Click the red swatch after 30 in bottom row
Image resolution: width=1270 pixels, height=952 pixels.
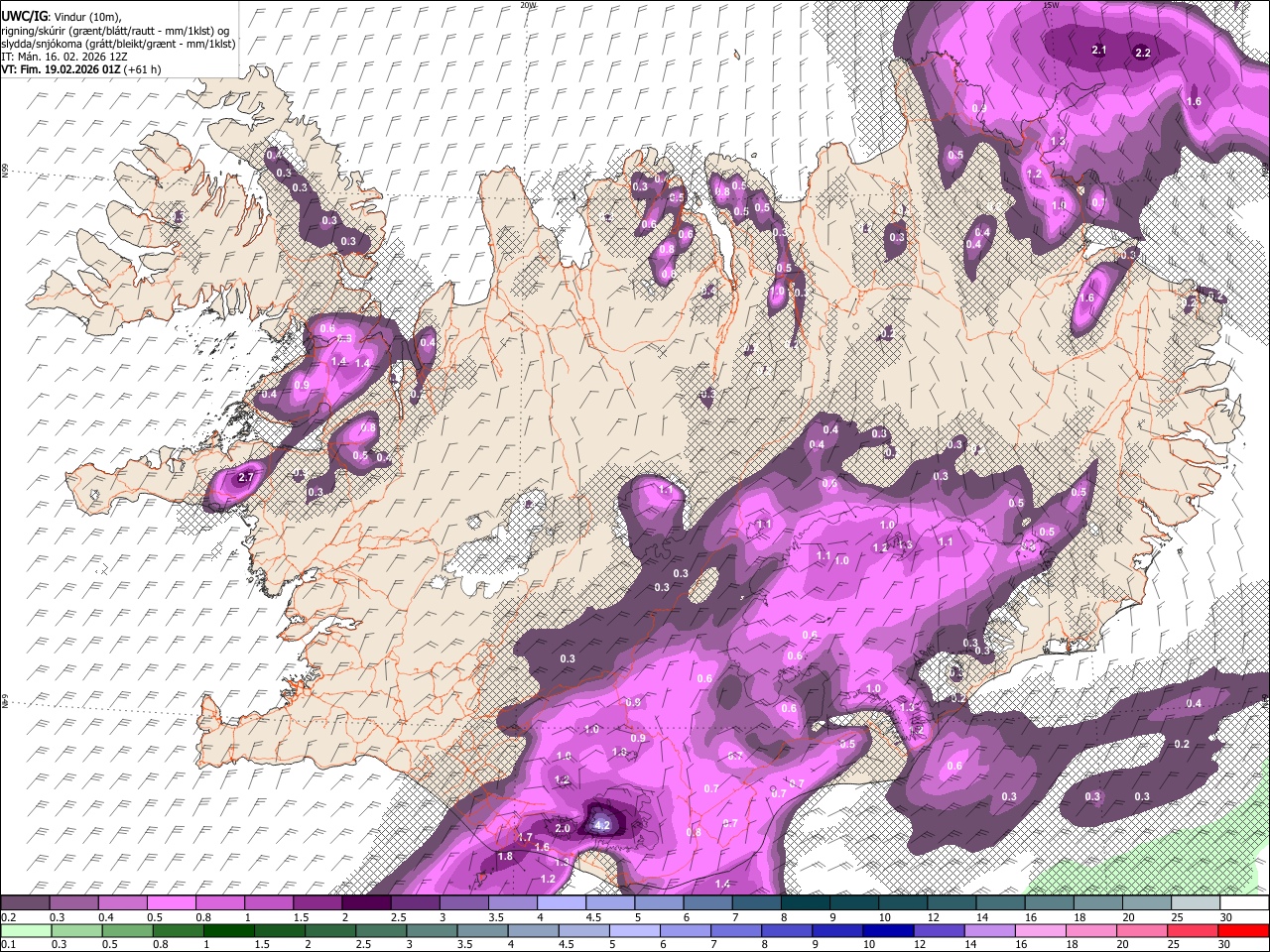coord(1242,930)
